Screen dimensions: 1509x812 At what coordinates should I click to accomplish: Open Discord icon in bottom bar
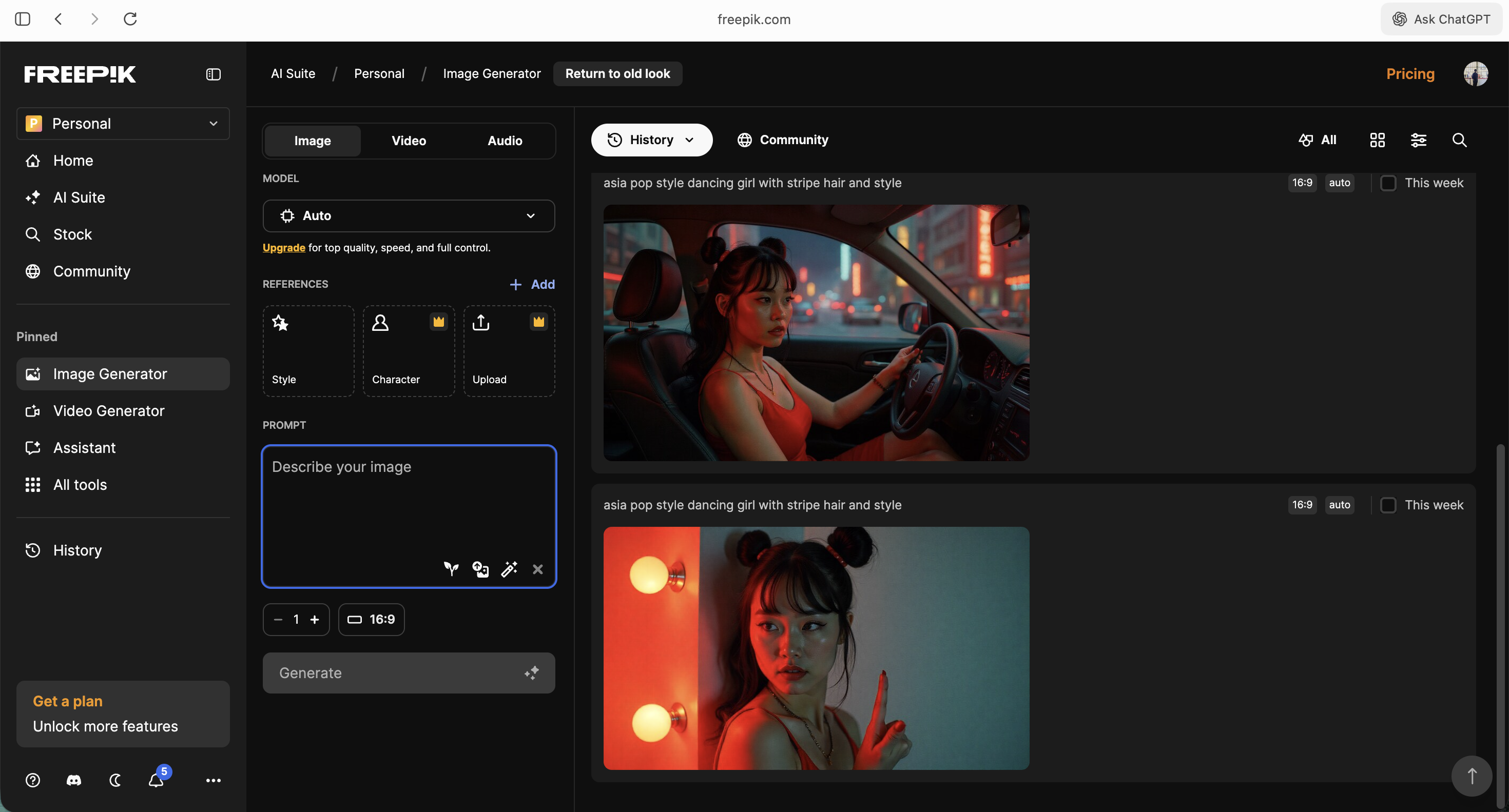[74, 780]
